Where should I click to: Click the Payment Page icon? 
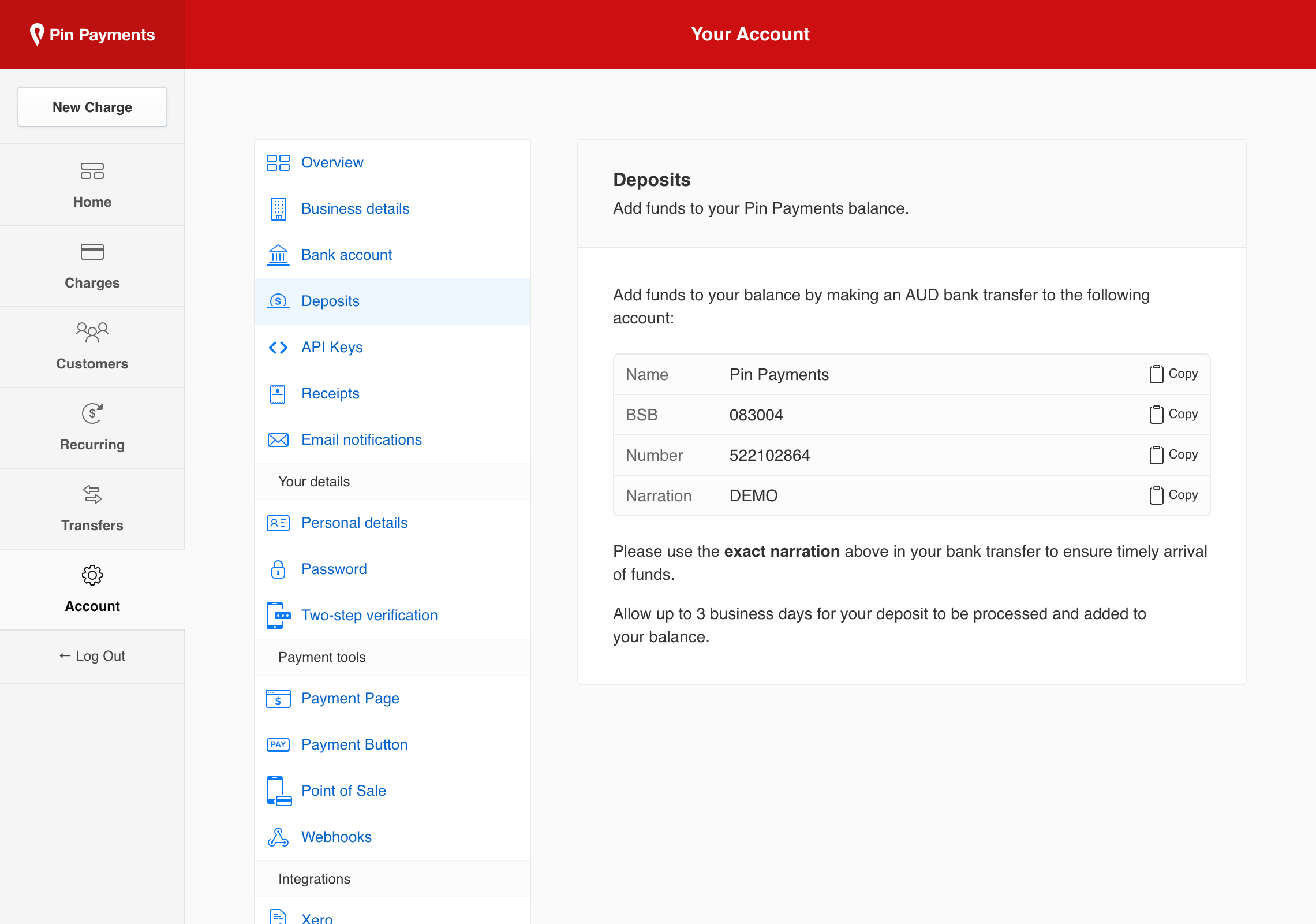point(277,698)
